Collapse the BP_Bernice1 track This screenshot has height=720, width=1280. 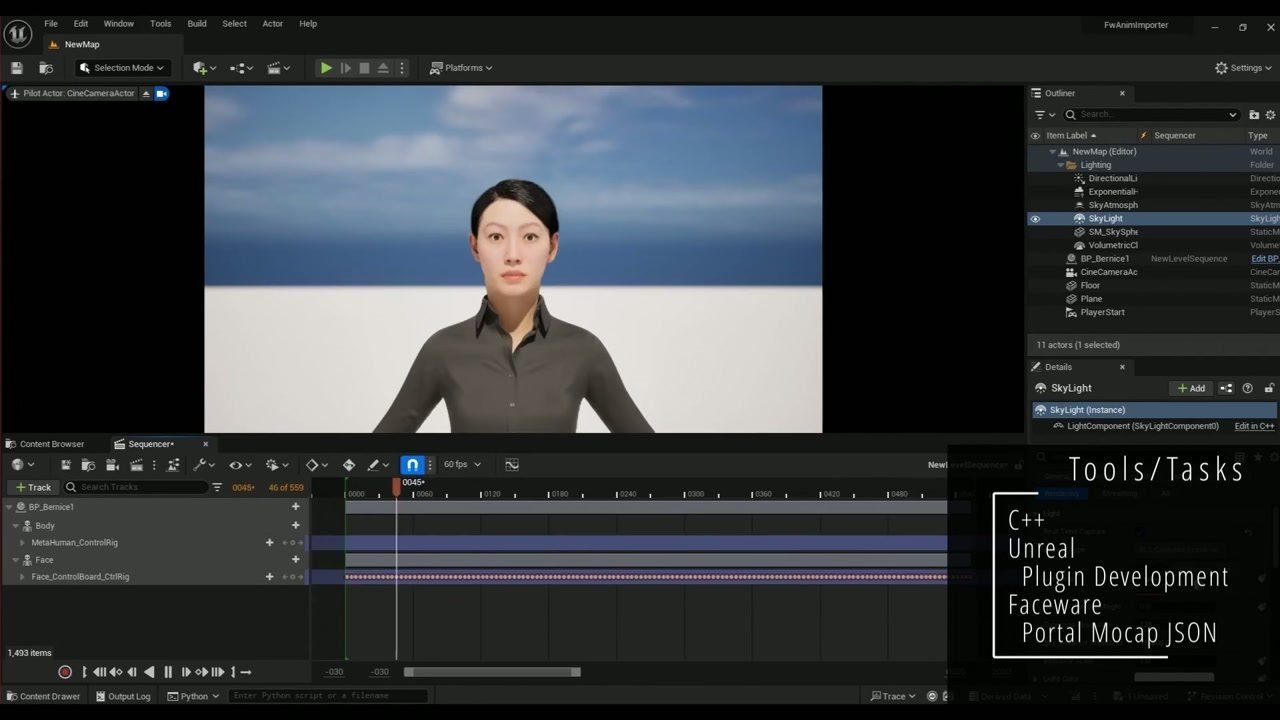pyautogui.click(x=10, y=507)
